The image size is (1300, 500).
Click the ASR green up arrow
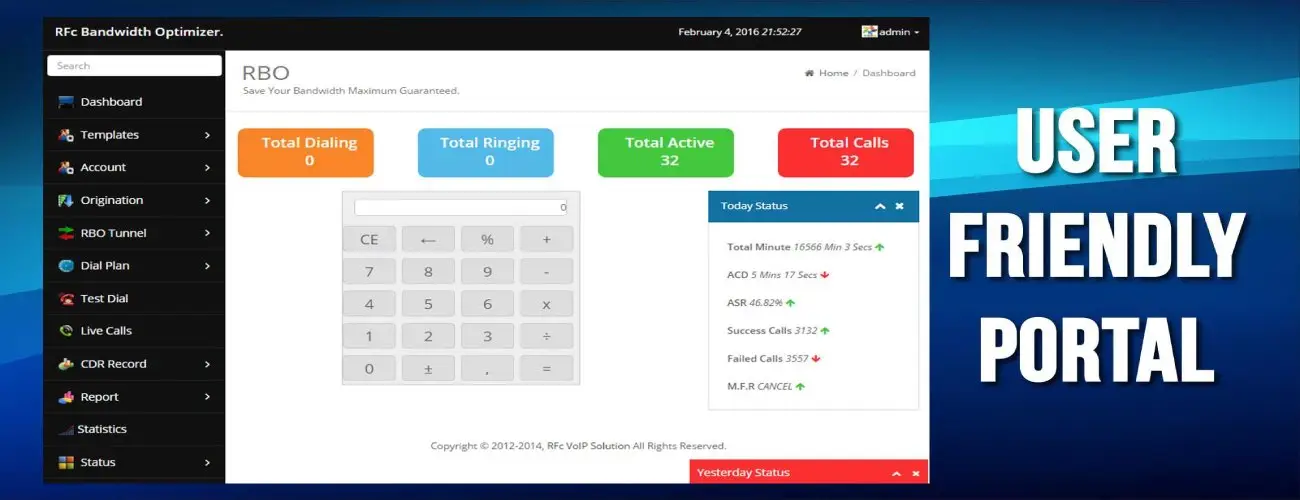point(790,303)
